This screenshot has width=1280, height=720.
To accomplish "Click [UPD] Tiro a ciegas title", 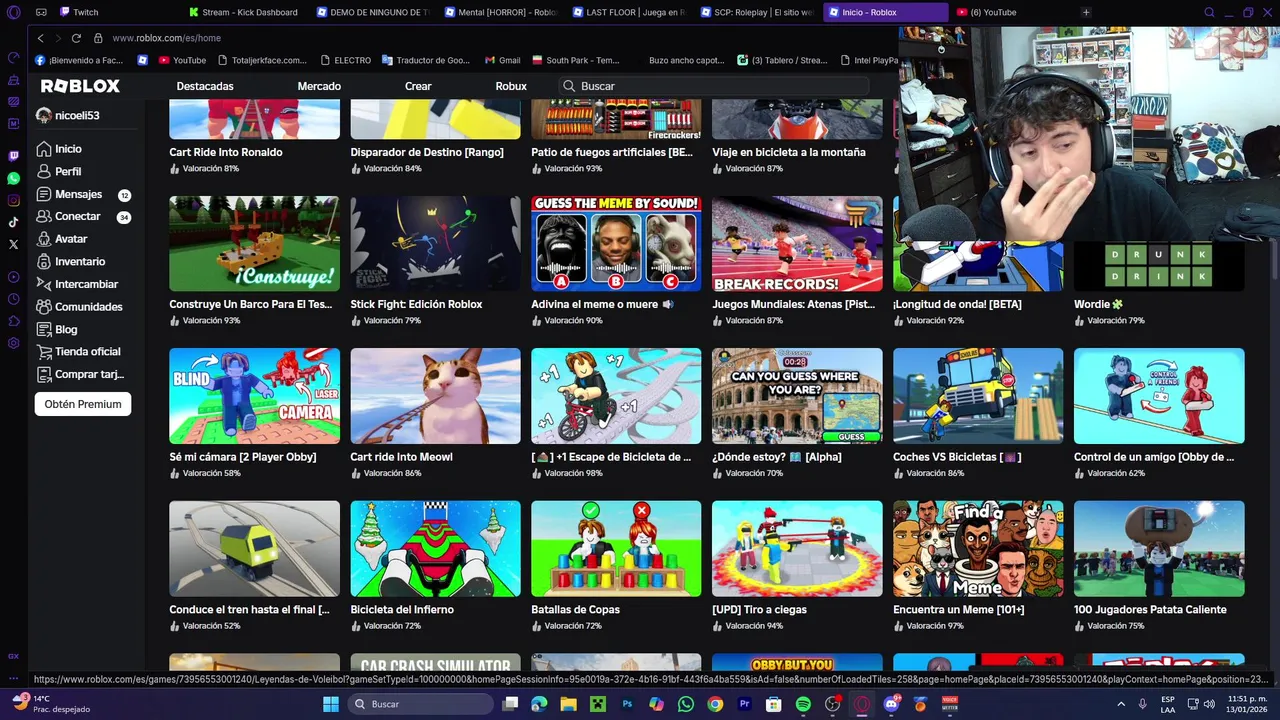I will pos(759,610).
